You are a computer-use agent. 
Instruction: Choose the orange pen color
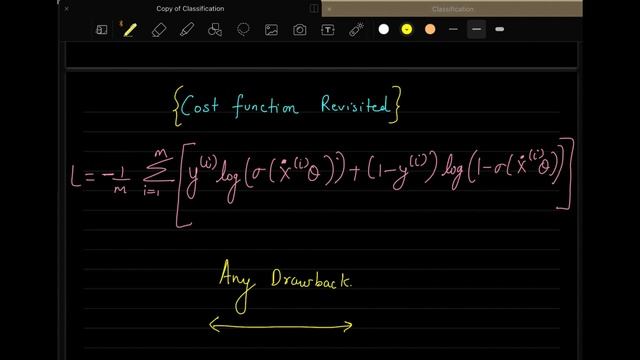click(x=430, y=29)
